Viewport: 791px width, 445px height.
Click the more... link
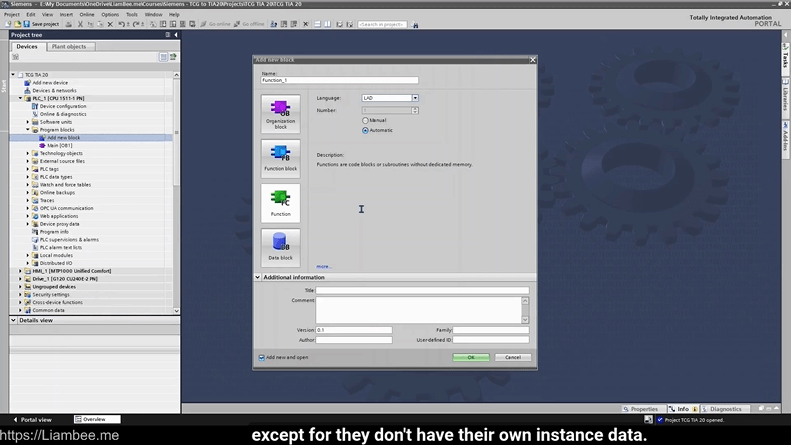point(323,267)
